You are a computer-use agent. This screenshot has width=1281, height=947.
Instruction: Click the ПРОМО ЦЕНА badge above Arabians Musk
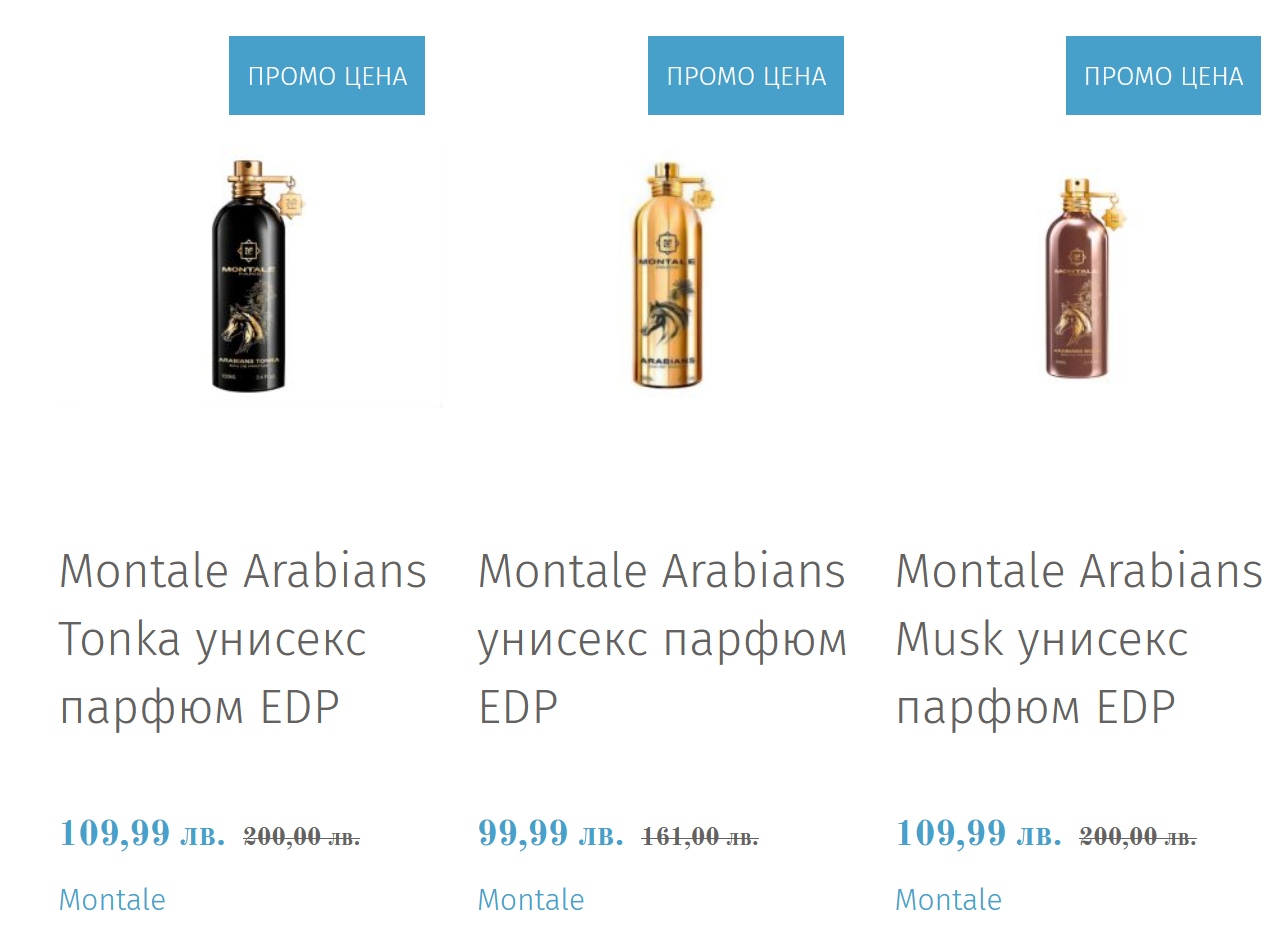[1163, 76]
